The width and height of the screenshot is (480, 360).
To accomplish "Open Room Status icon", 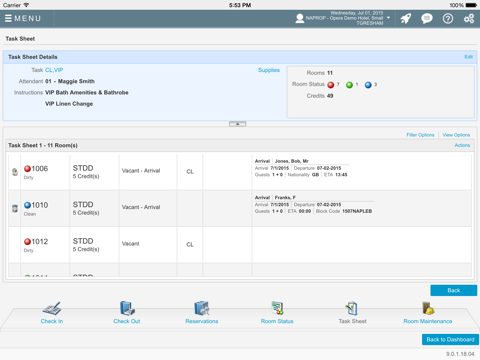I will tap(277, 308).
